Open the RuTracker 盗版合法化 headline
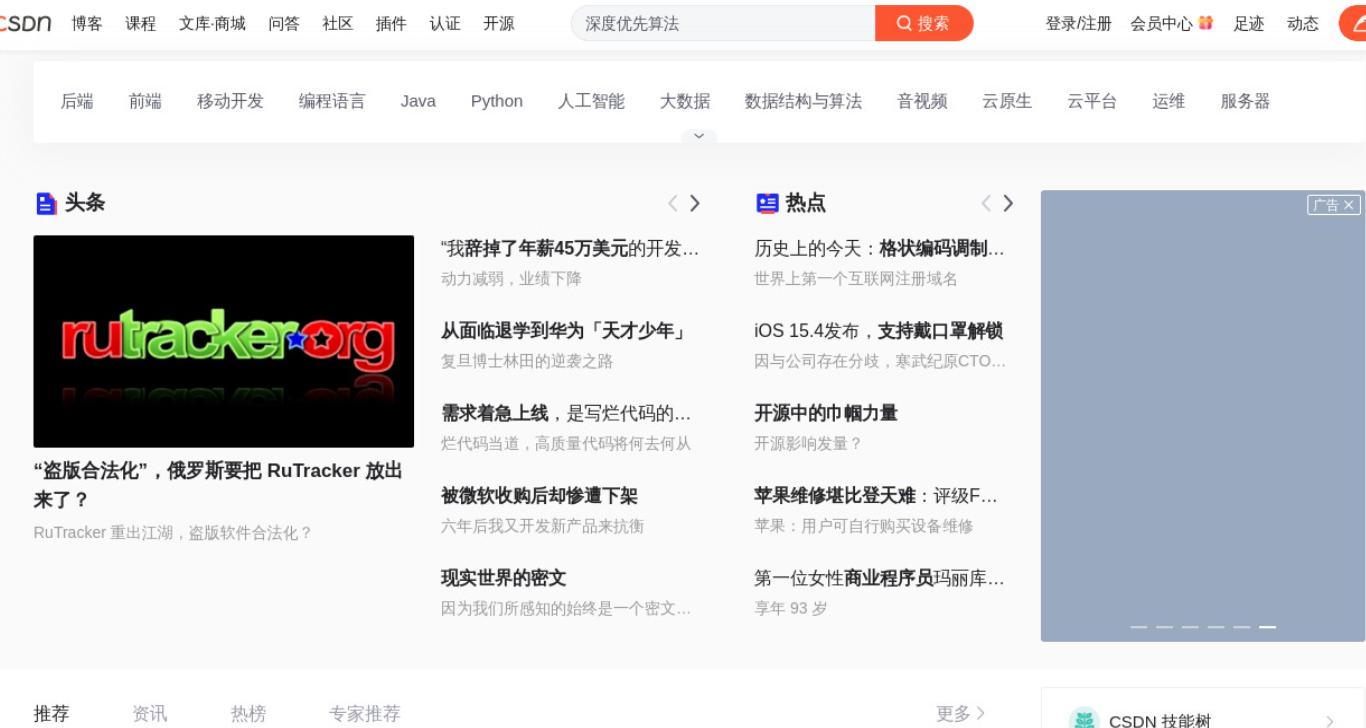Image resolution: width=1366 pixels, height=728 pixels. tap(218, 485)
